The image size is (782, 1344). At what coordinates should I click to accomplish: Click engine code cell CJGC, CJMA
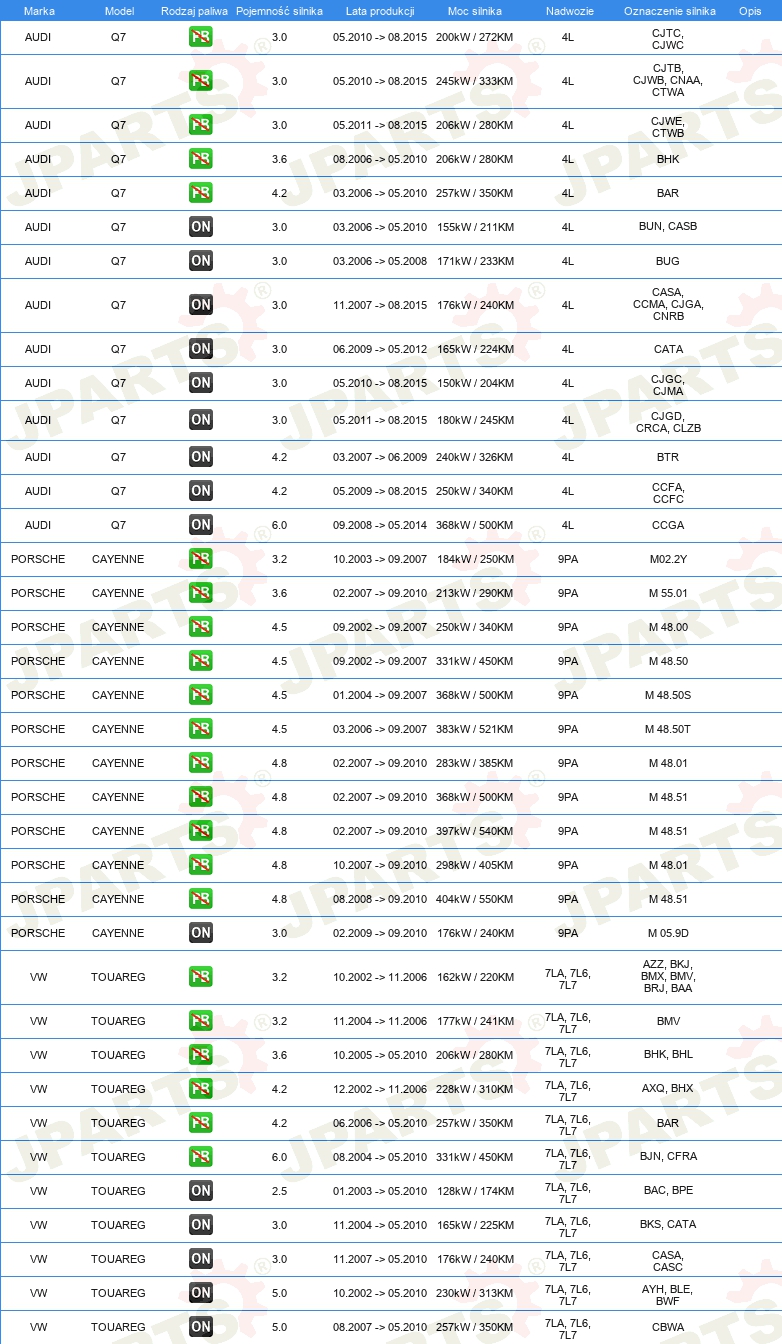click(x=668, y=385)
